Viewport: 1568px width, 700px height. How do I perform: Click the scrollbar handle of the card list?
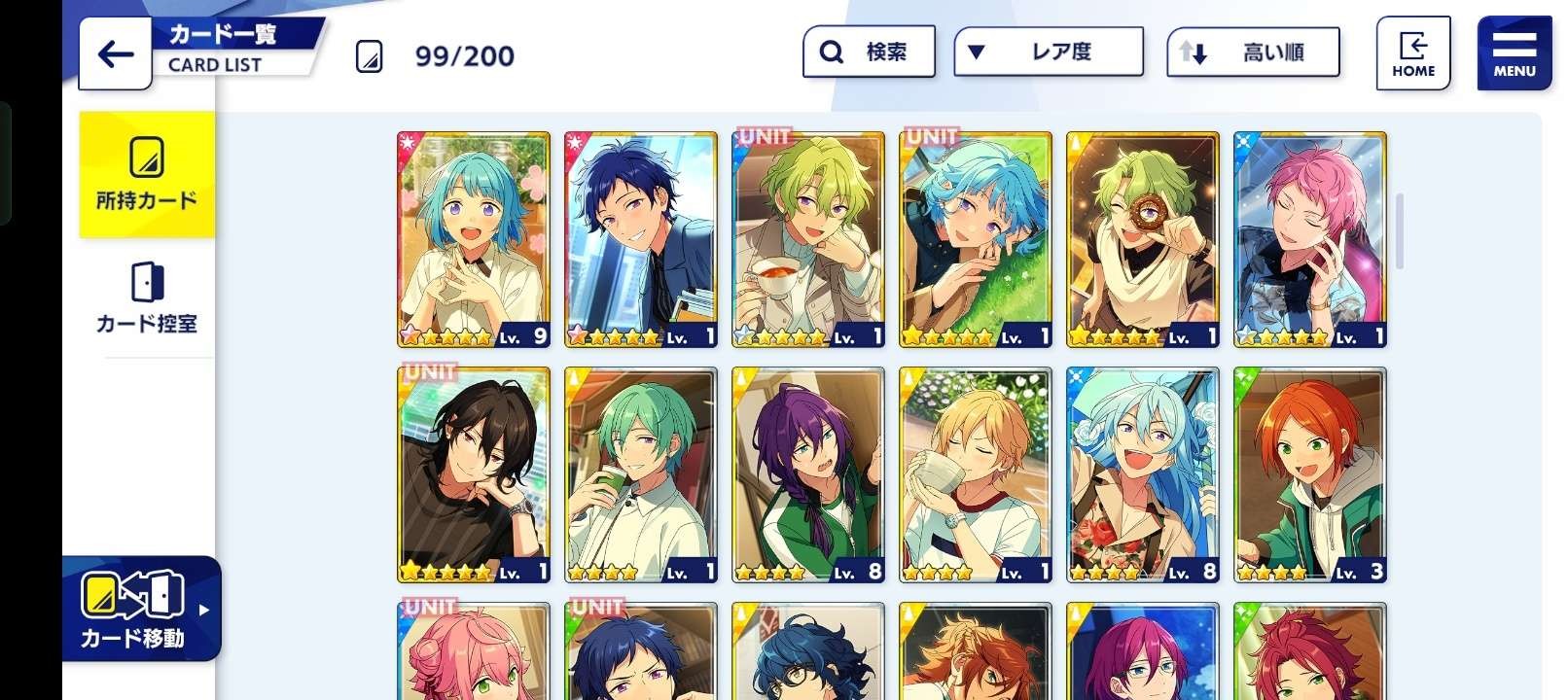coord(1399,231)
